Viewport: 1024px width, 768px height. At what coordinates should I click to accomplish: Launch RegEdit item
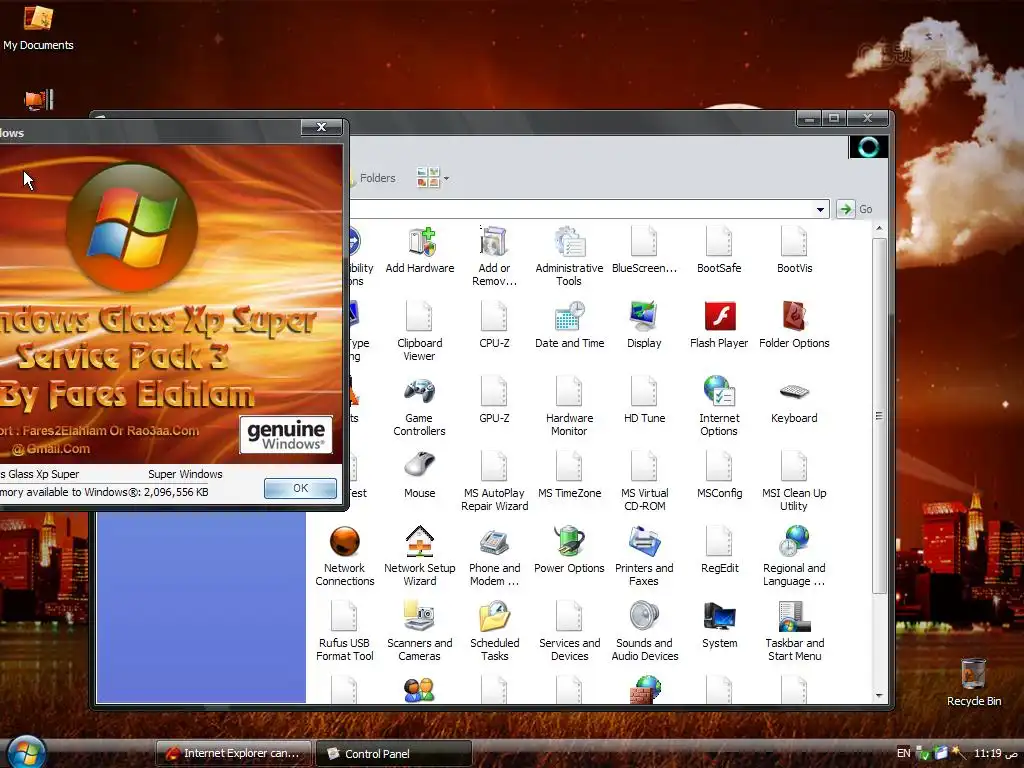click(x=719, y=550)
